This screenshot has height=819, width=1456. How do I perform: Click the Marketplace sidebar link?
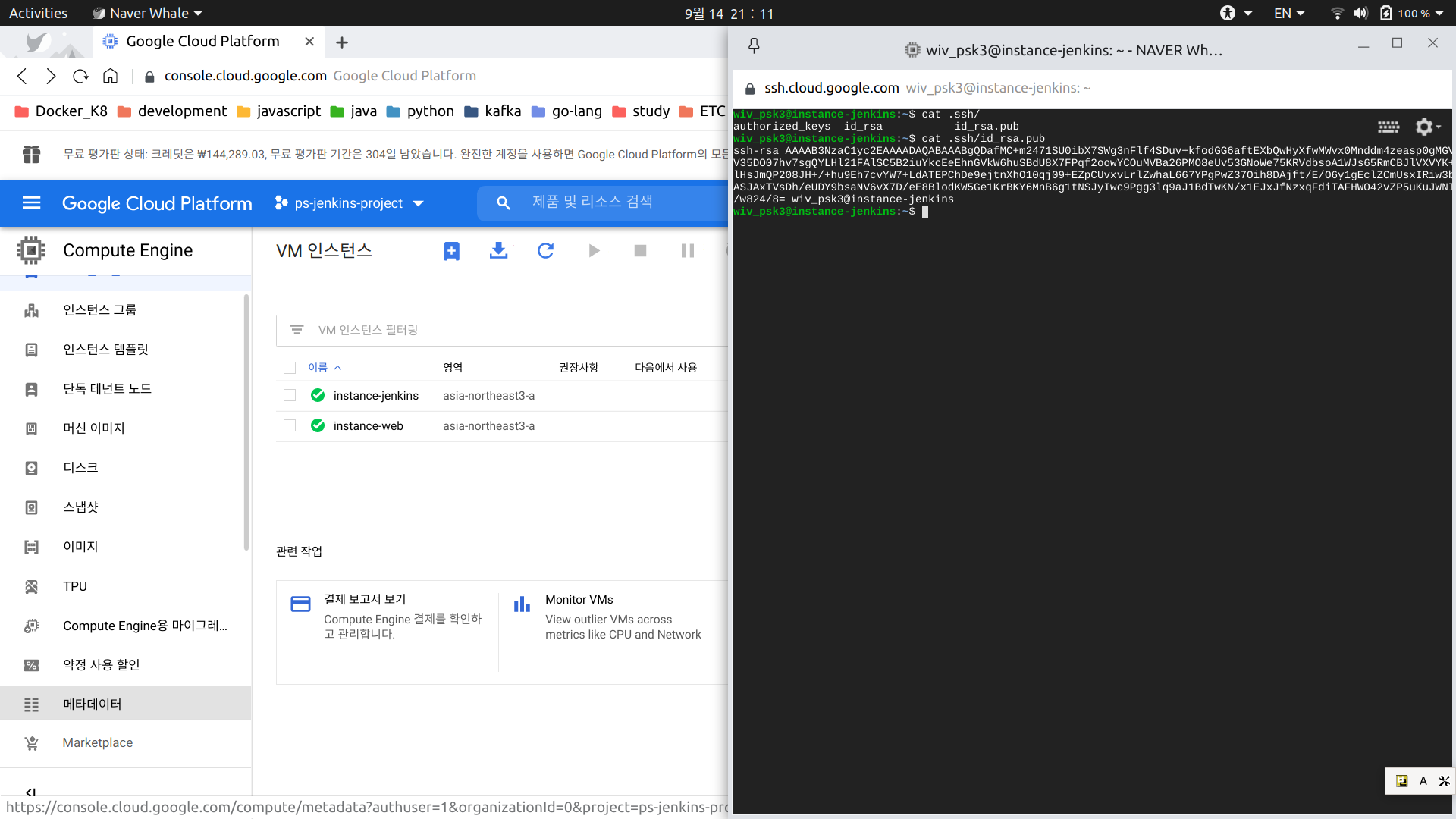98,742
